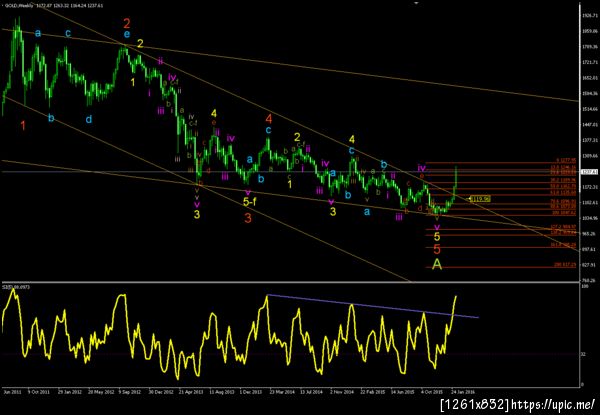Viewport: 600px width, 415px height.
Task: Click the "2 Nov 2014" date label
Action: [x=341, y=392]
